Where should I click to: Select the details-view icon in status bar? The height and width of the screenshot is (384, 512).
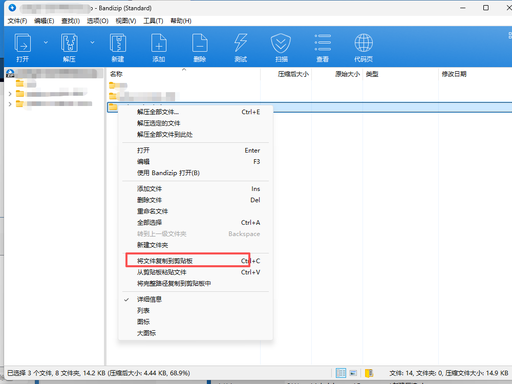[x=341, y=373]
